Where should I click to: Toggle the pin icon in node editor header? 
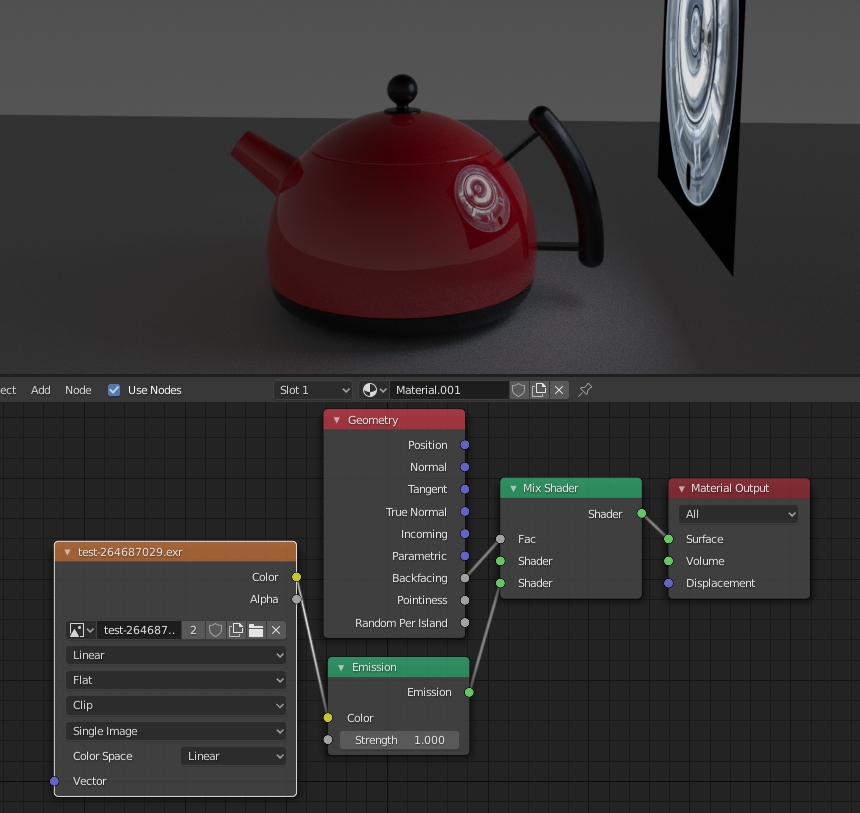[585, 390]
